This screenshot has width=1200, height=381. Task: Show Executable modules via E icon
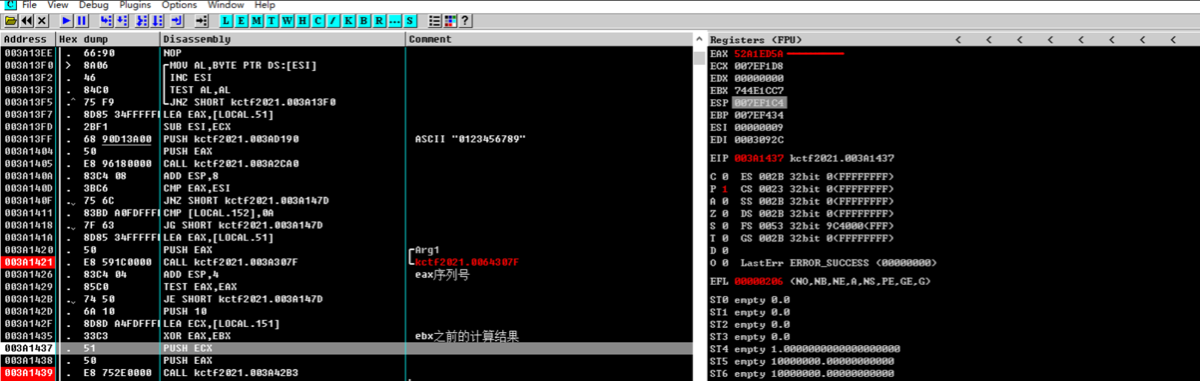point(241,20)
